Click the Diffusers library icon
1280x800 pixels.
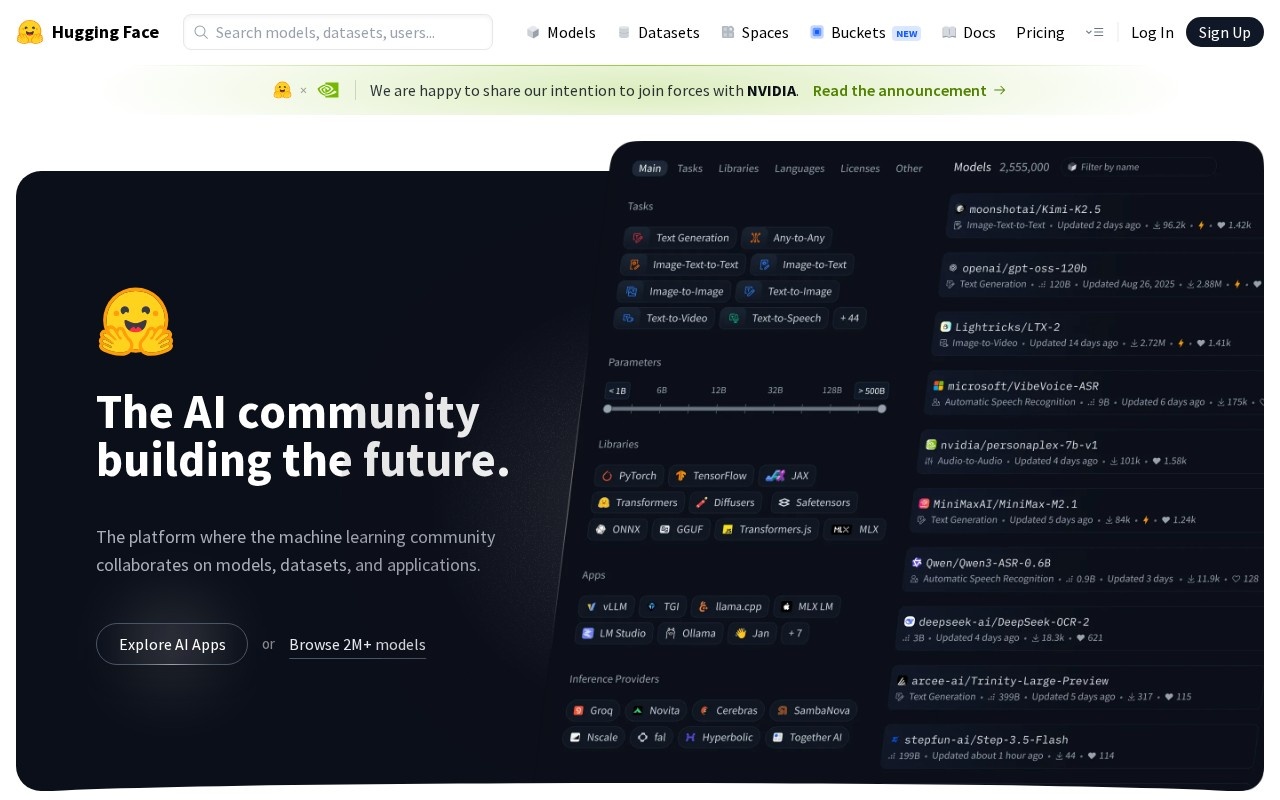coord(702,503)
